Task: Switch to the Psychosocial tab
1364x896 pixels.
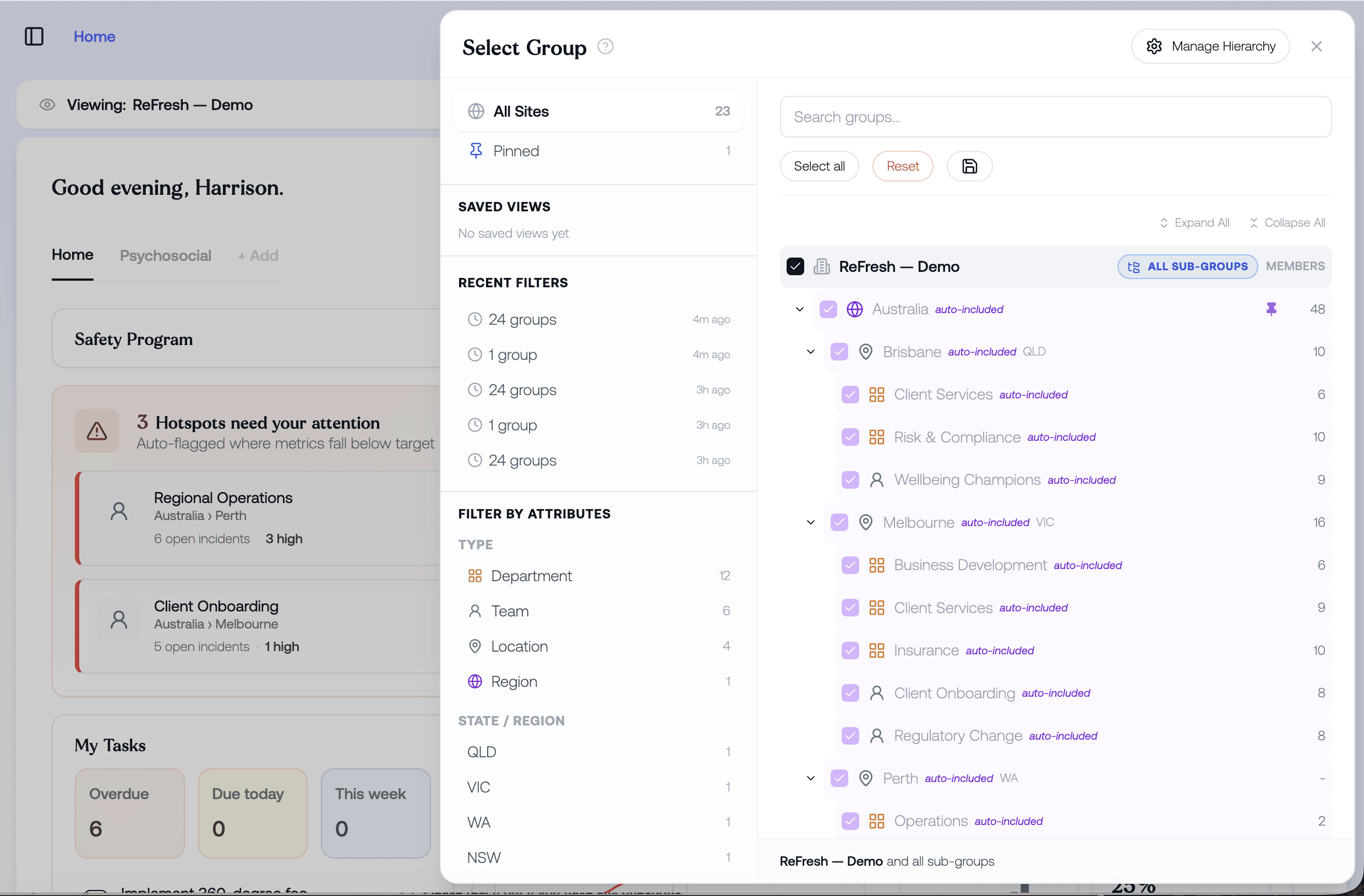Action: click(165, 255)
